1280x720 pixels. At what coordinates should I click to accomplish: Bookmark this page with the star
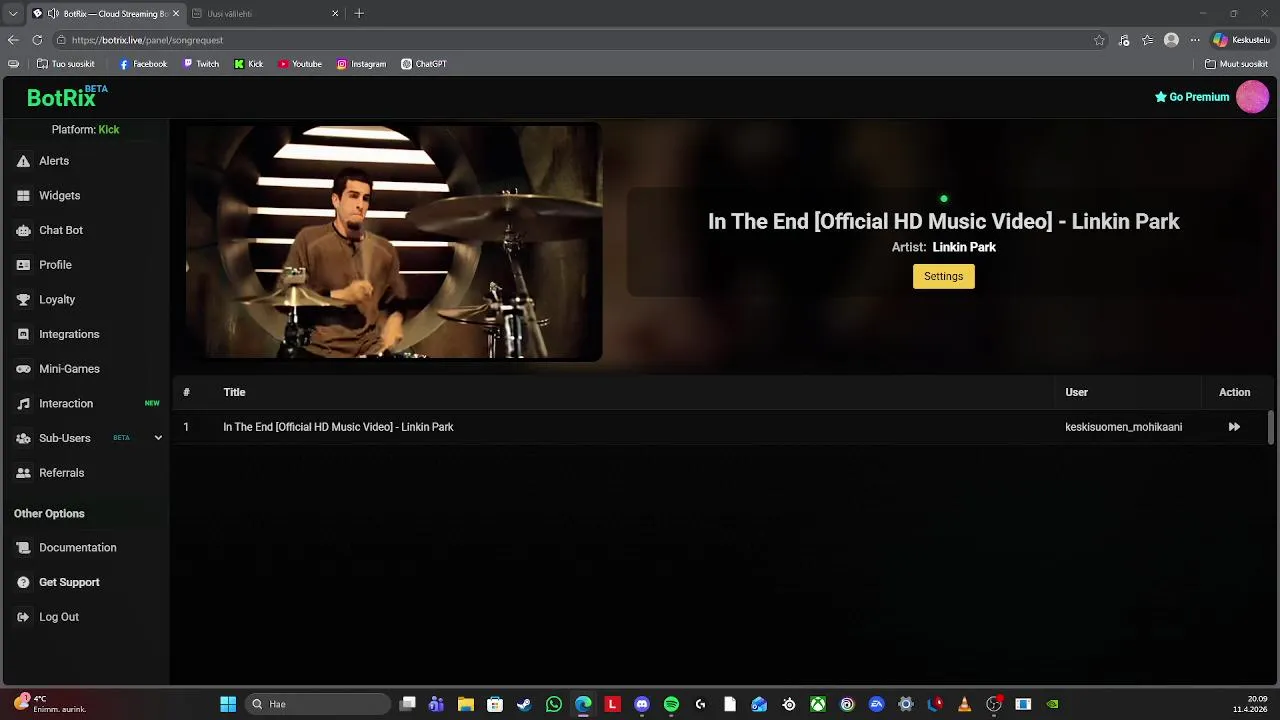(1099, 40)
